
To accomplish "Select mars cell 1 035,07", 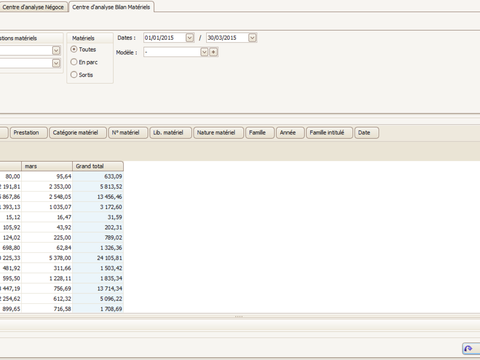I will coord(47,207).
